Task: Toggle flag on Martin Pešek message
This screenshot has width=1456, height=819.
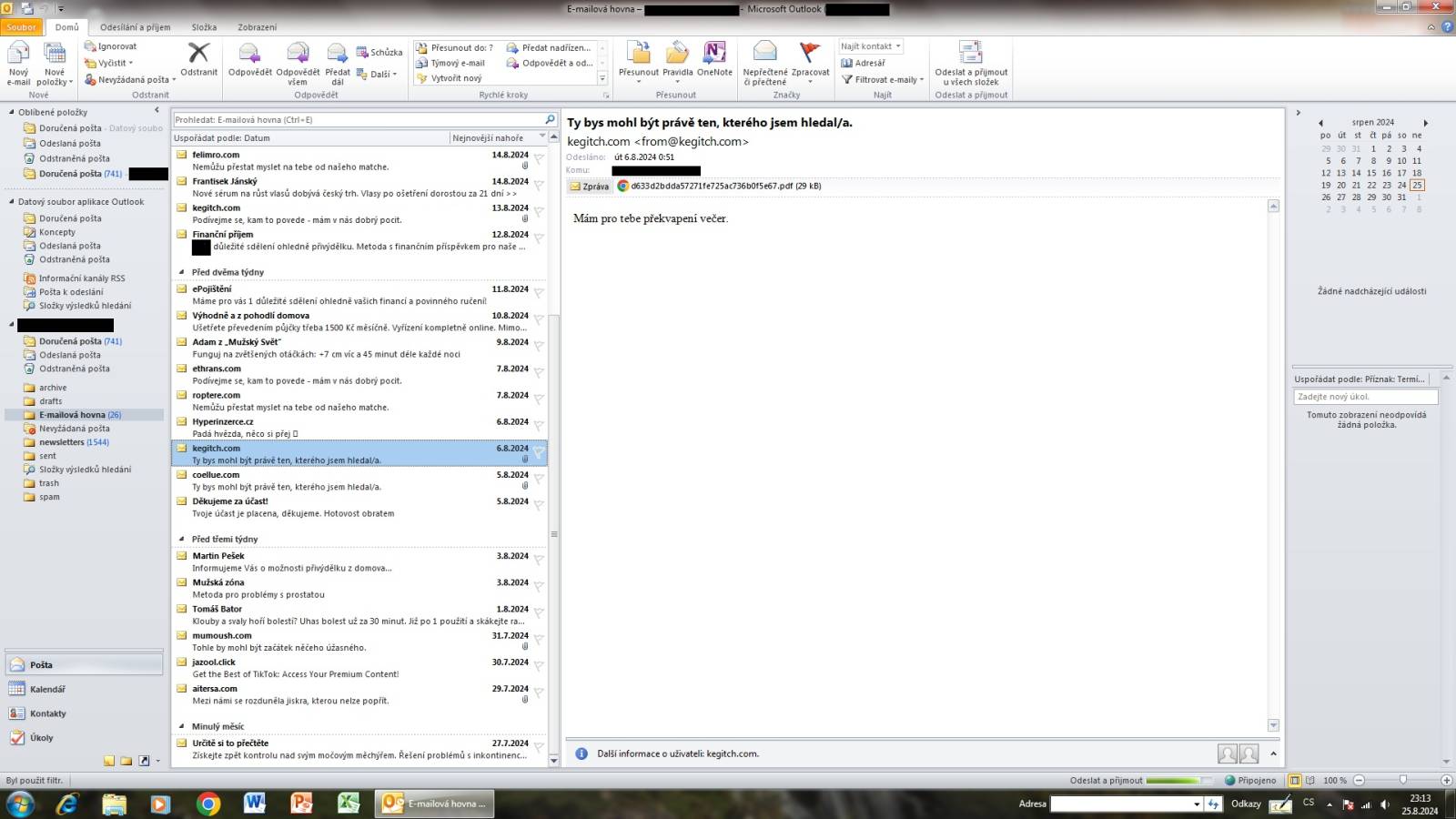Action: 539,560
